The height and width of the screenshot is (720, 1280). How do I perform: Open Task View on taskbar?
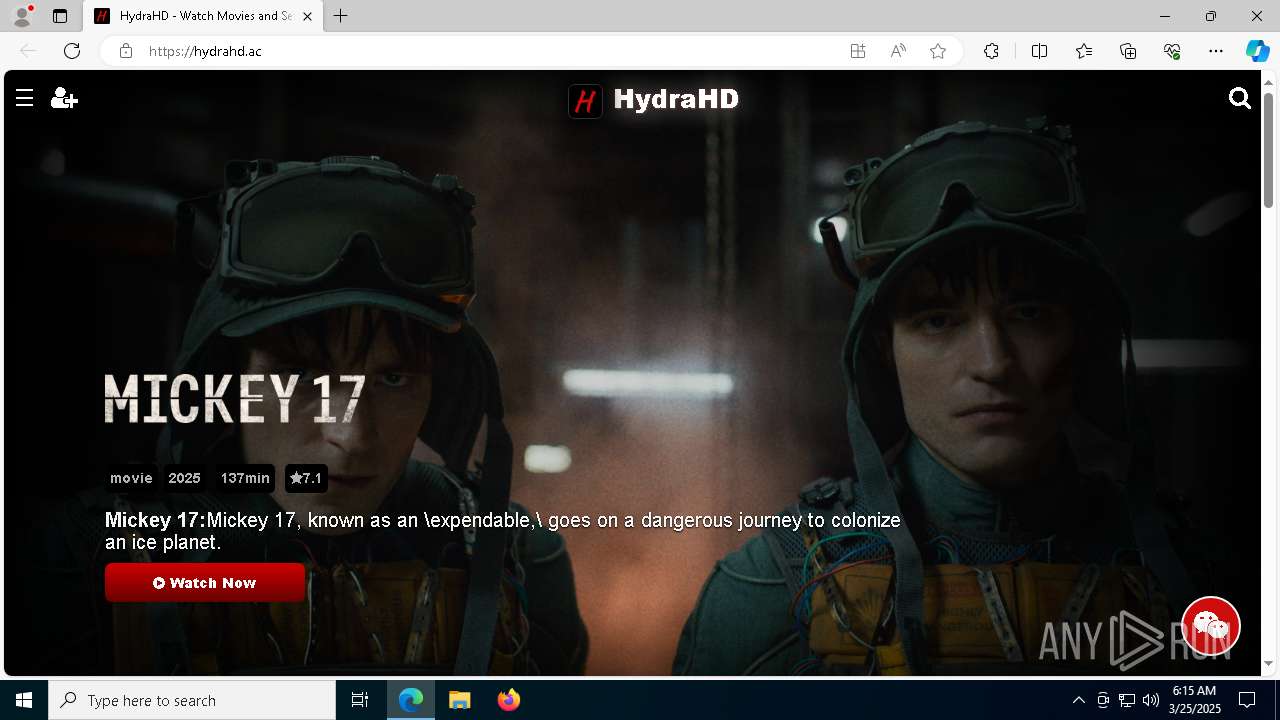tap(360, 700)
